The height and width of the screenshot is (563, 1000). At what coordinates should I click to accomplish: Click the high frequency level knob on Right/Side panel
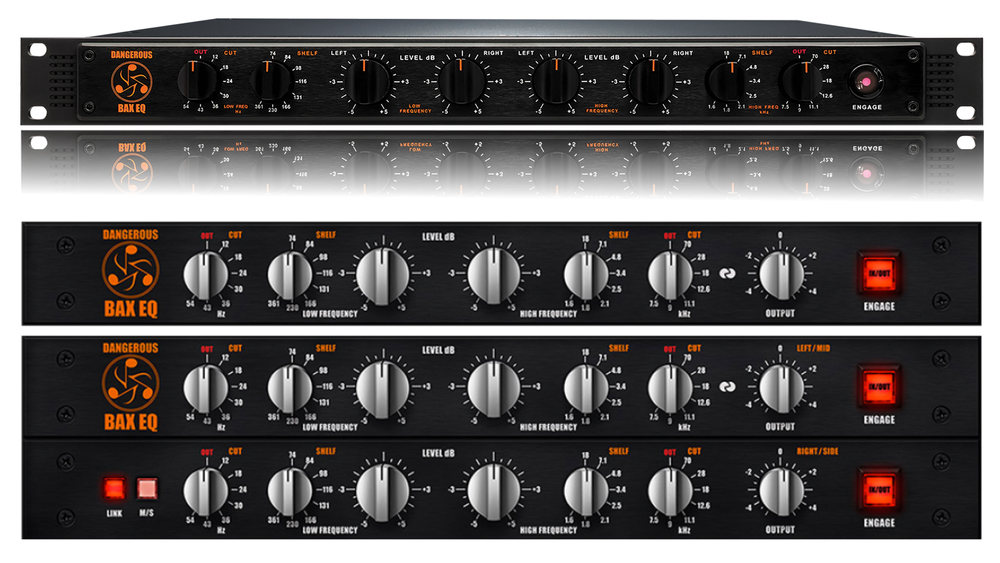click(494, 493)
